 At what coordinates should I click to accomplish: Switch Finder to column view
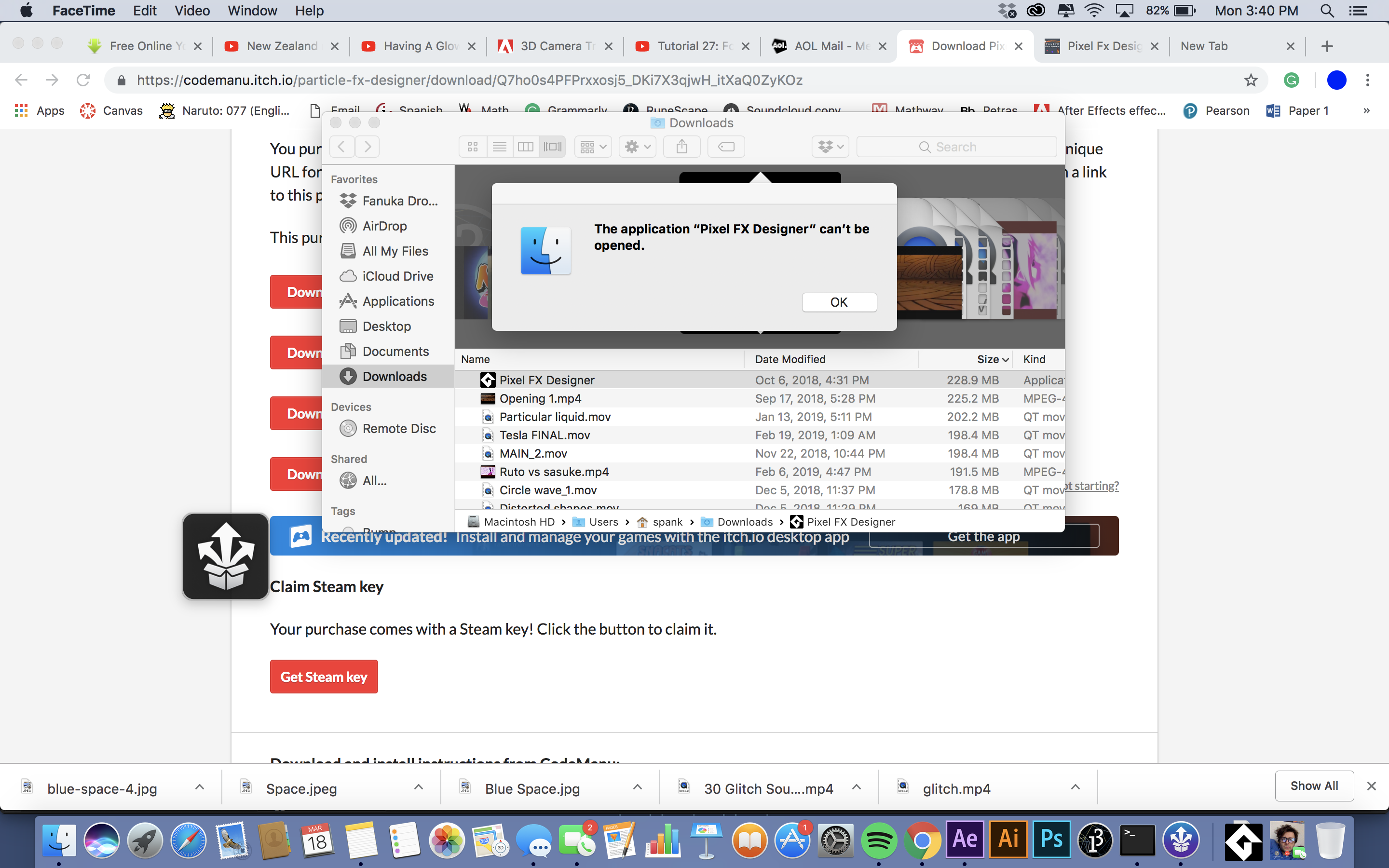click(526, 147)
